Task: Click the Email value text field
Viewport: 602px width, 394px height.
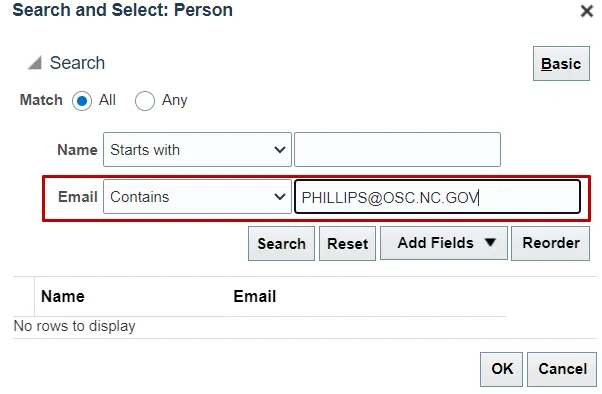Action: [x=437, y=197]
